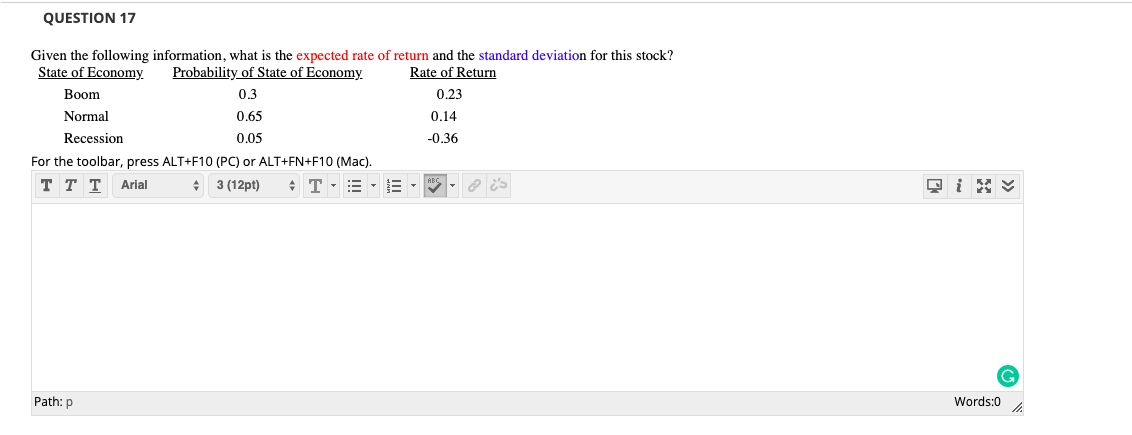Toggle the ABC spell checker
This screenshot has width=1132, height=435.
435,185
